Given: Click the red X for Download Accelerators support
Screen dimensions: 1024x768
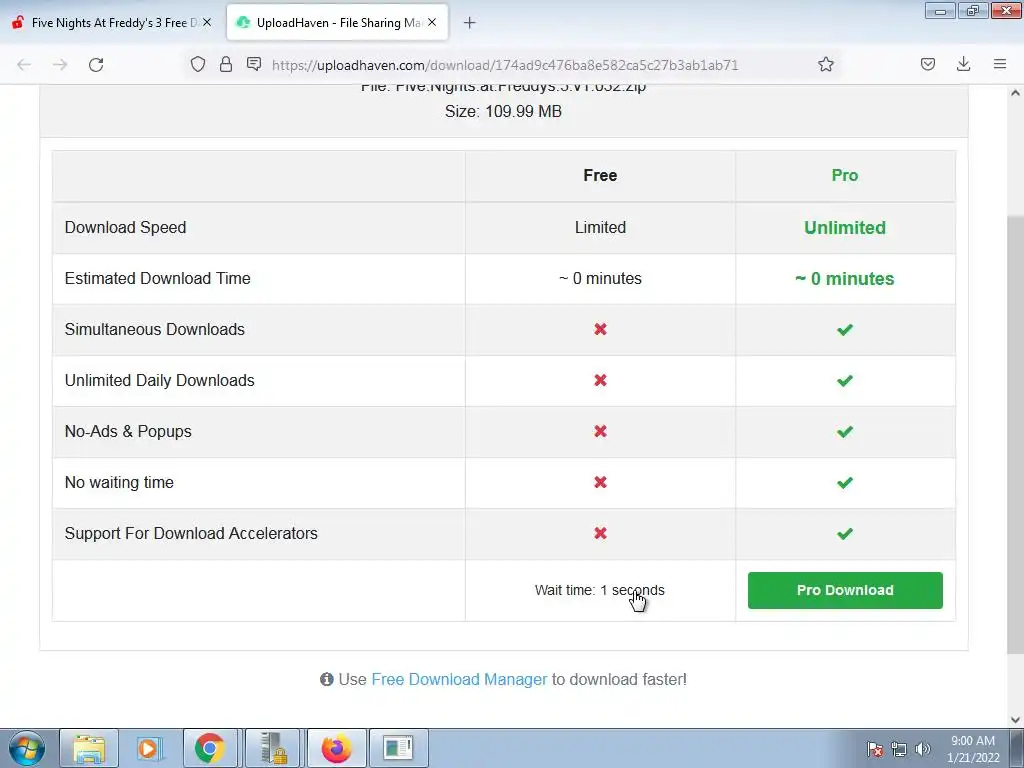Looking at the screenshot, I should 600,533.
